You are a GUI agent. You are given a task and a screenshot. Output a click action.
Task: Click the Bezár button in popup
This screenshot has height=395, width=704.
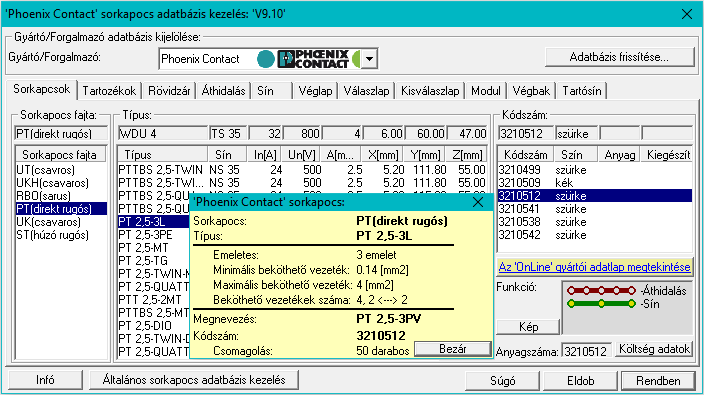[x=453, y=349]
